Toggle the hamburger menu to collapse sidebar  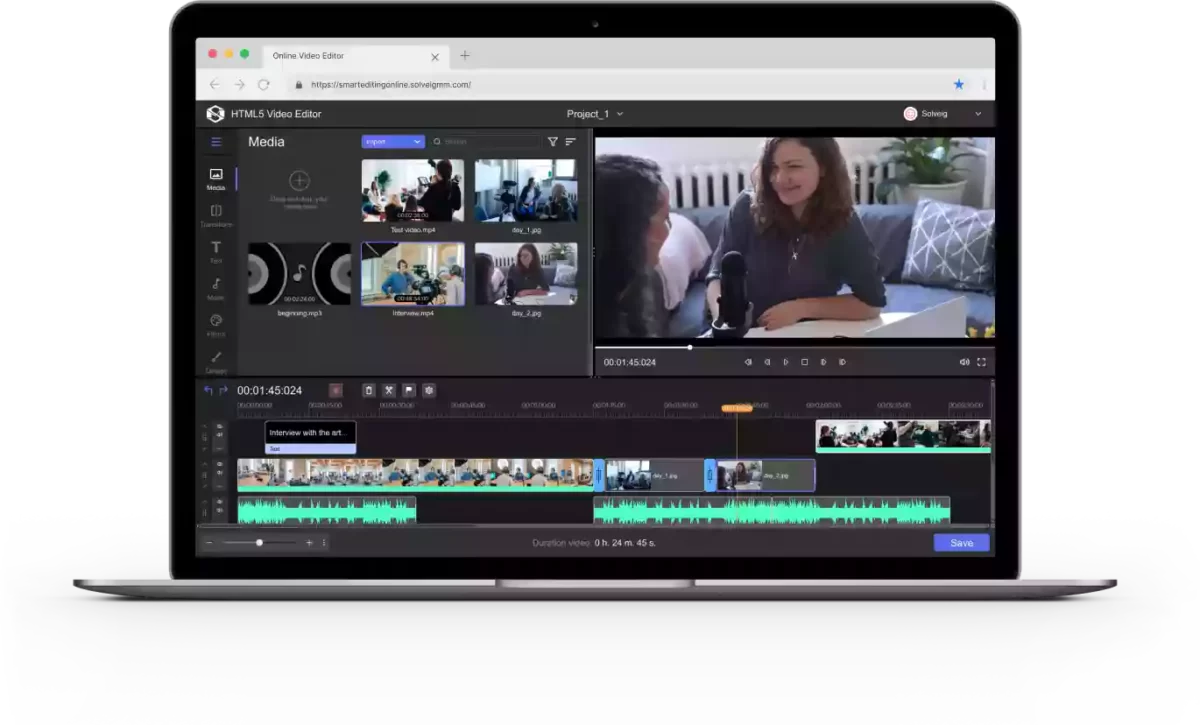215,142
